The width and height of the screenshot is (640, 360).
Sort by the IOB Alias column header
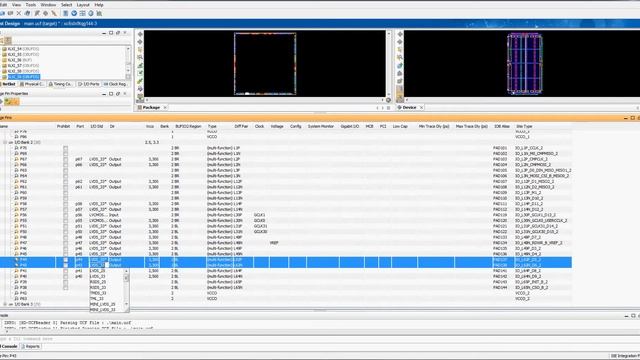point(502,127)
